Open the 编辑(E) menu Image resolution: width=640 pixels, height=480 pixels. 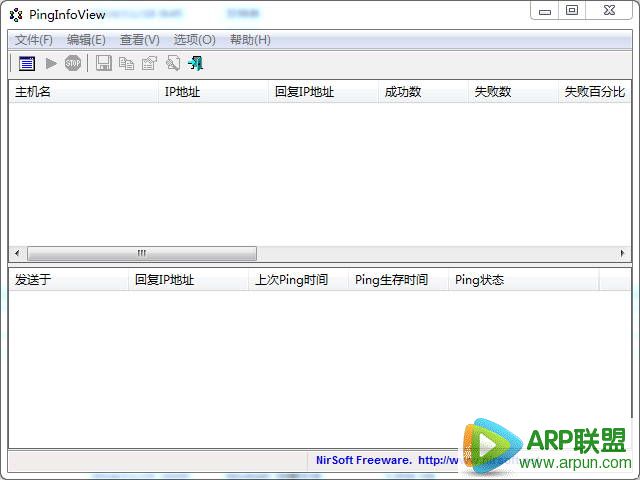(x=86, y=40)
